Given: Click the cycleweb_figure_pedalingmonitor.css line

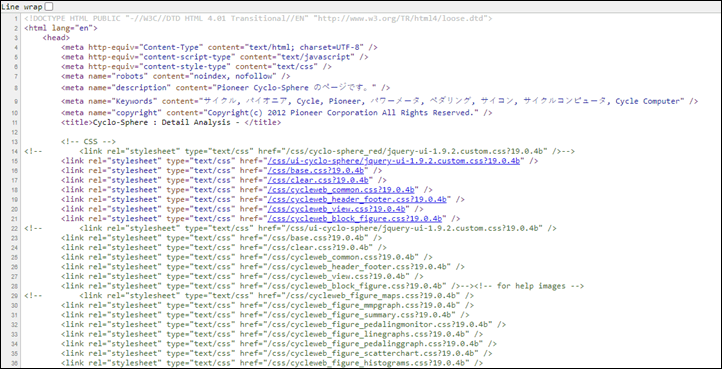Looking at the screenshot, I should [x=284, y=325].
